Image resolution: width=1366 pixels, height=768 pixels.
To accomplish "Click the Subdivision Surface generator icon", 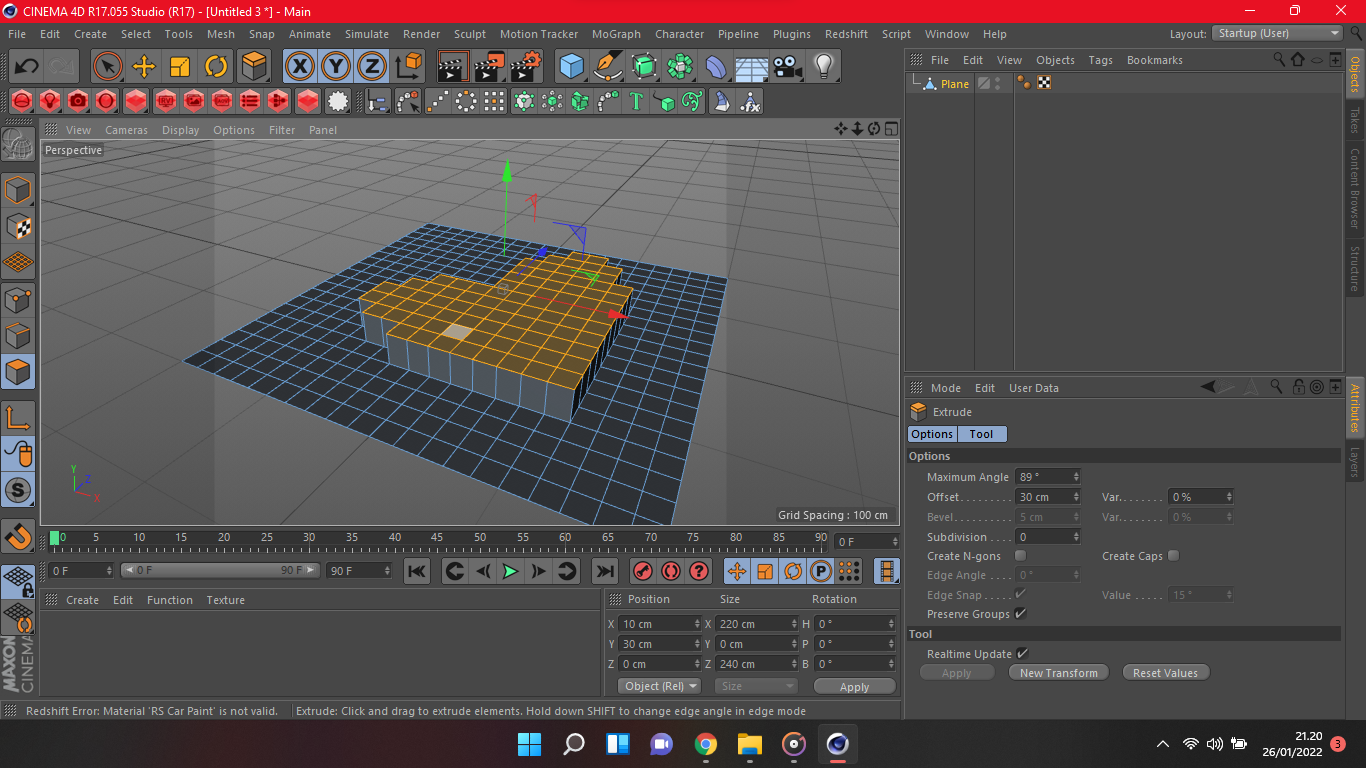I will pos(644,67).
